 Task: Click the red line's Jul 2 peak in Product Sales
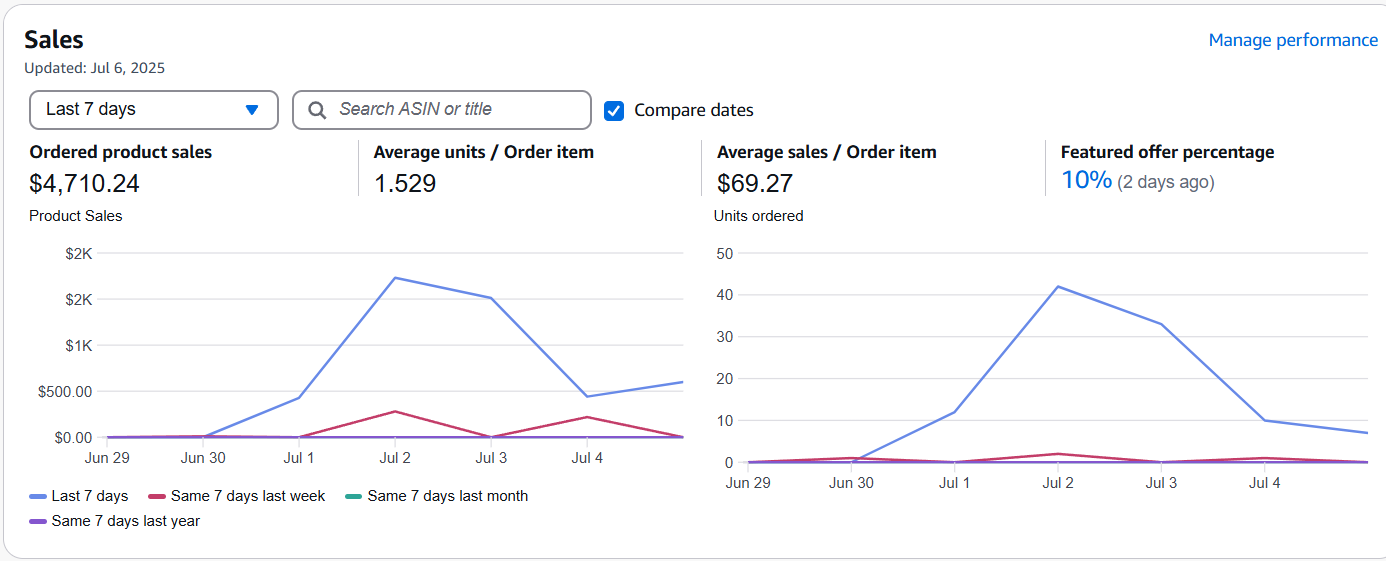[395, 411]
